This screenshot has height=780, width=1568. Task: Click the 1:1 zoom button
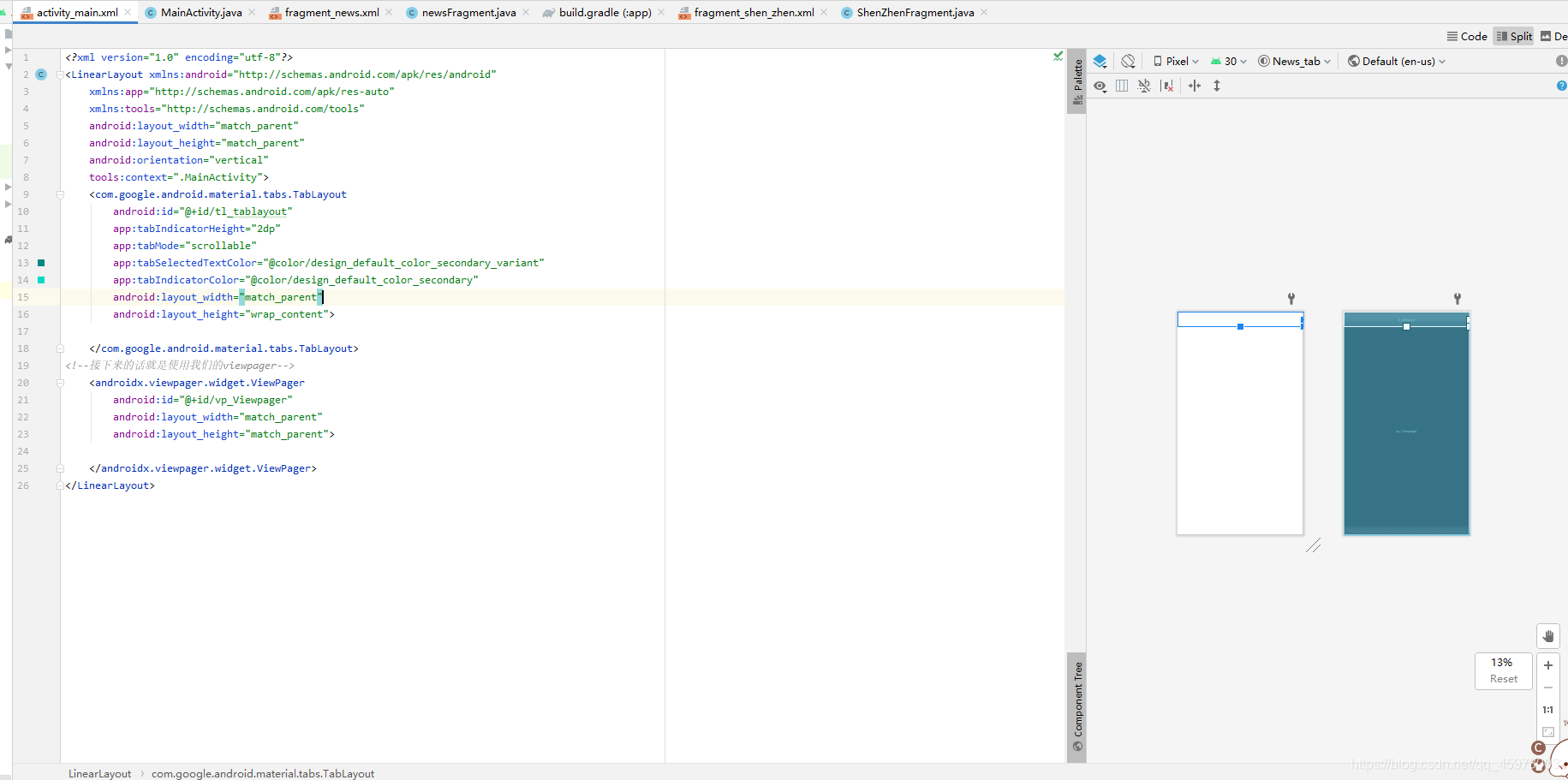point(1547,710)
